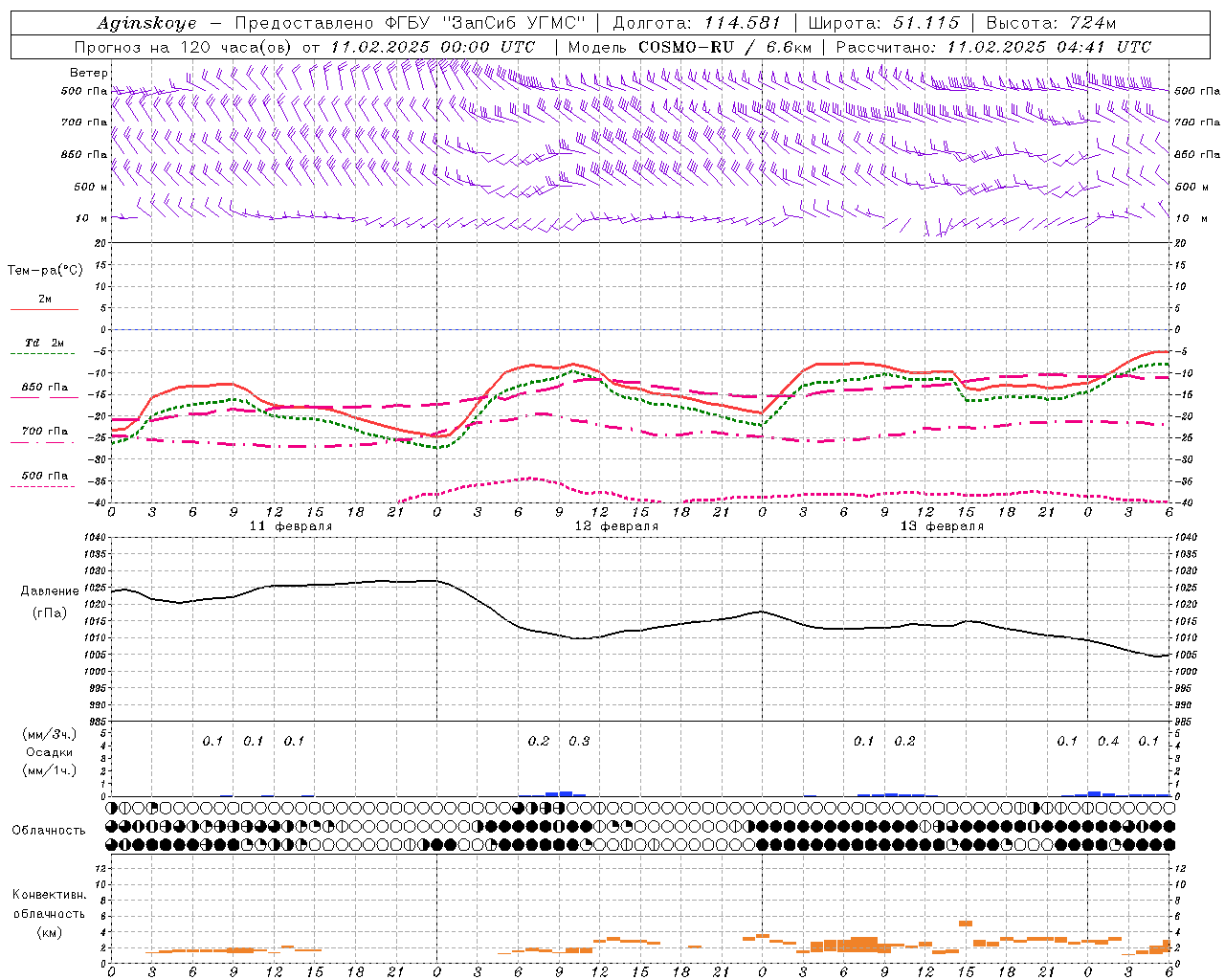The height and width of the screenshot is (980, 1225).
Task: Click the Aginskoye station name in header
Action: tap(147, 23)
